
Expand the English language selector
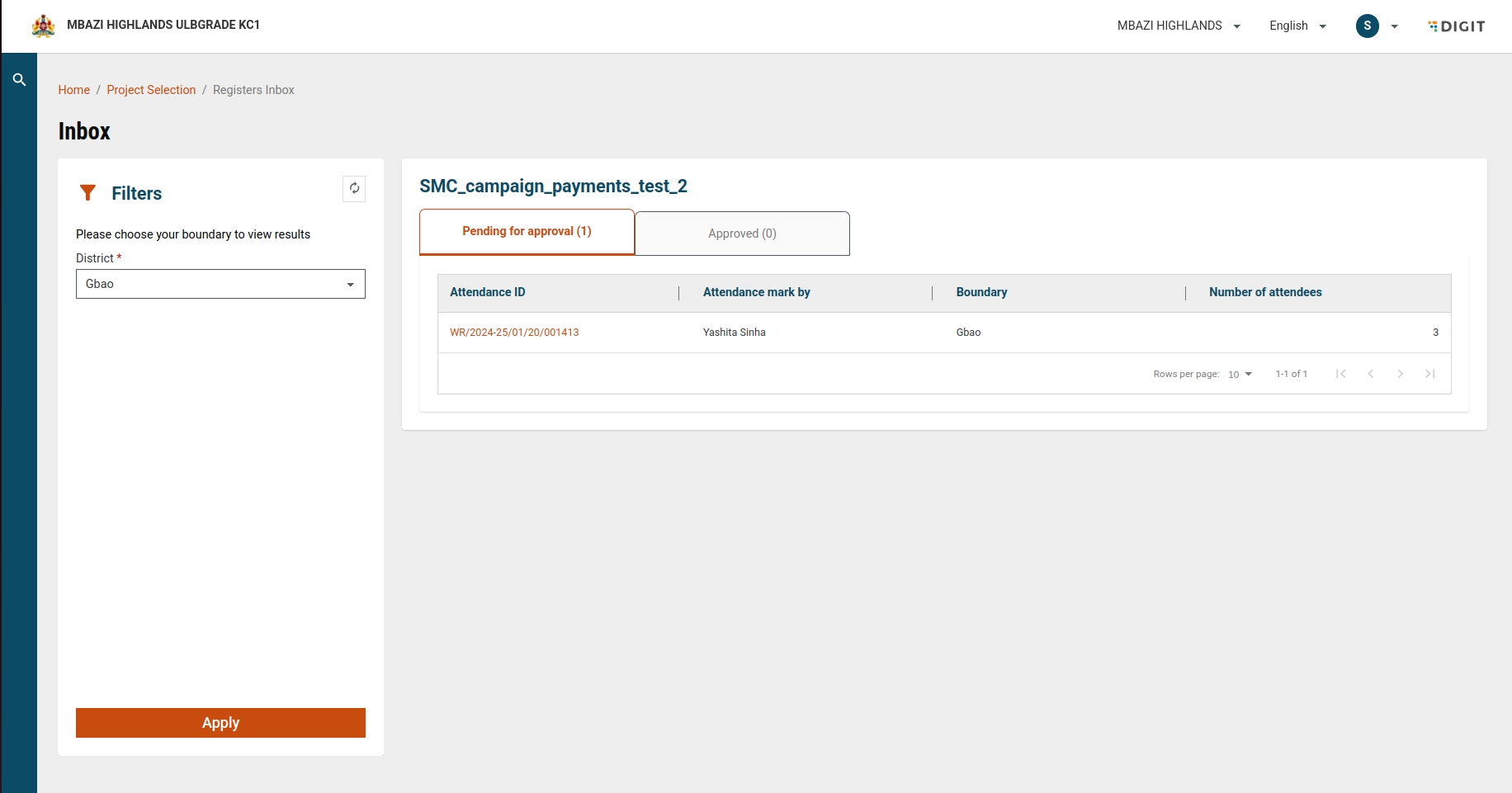[x=1297, y=26]
